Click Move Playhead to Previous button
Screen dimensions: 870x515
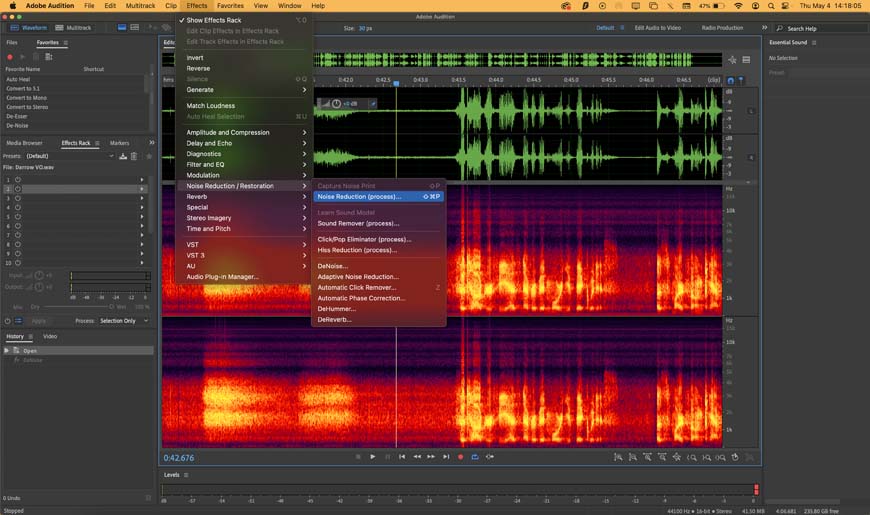(402, 457)
